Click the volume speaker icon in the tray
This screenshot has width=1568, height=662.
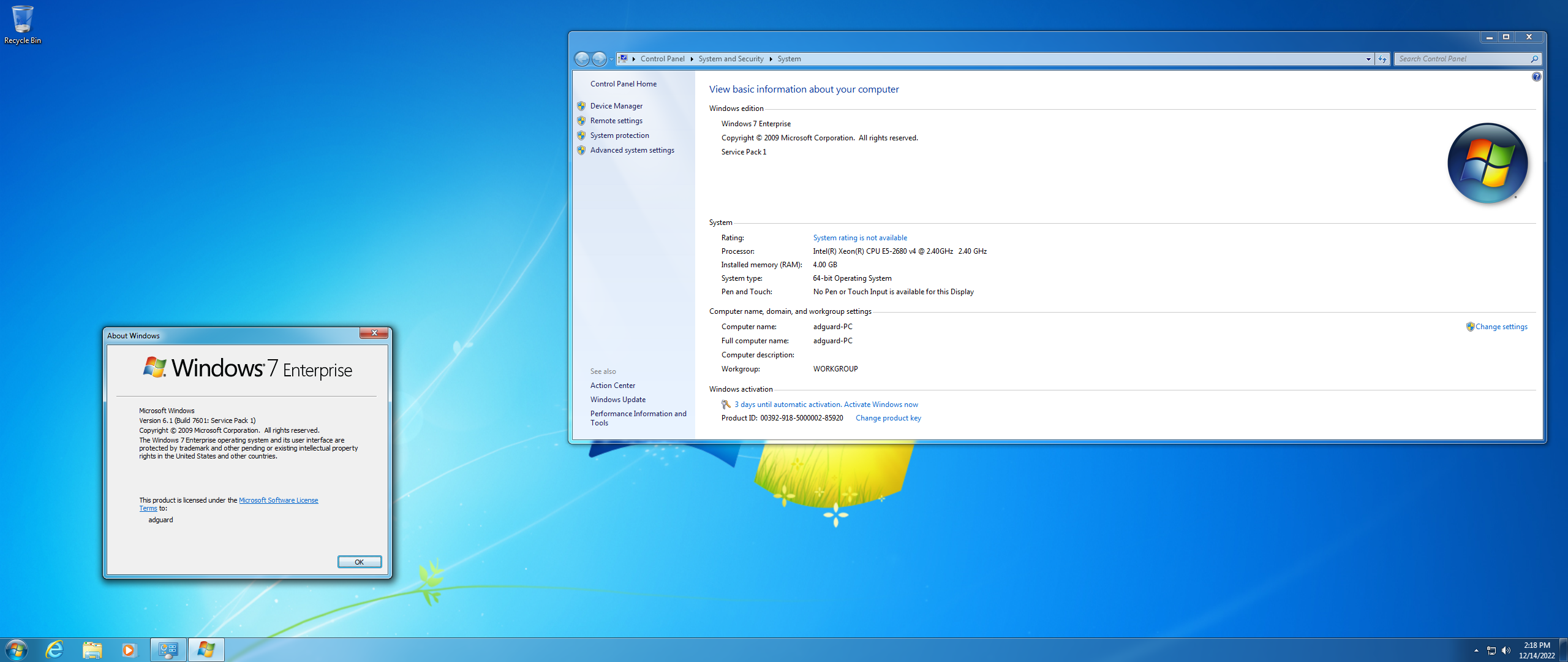1506,650
